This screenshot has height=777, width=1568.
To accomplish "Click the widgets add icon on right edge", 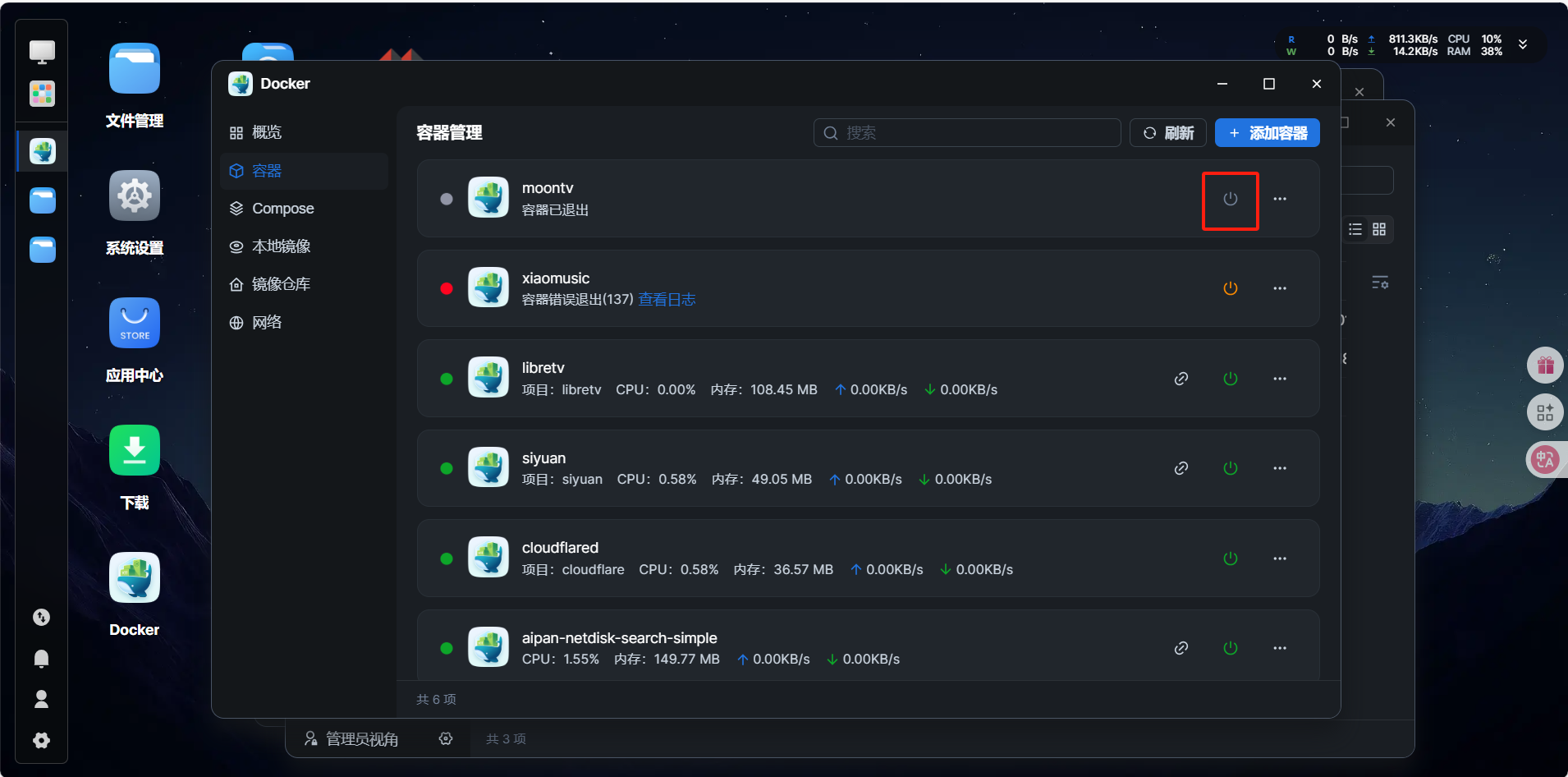I will click(1545, 412).
